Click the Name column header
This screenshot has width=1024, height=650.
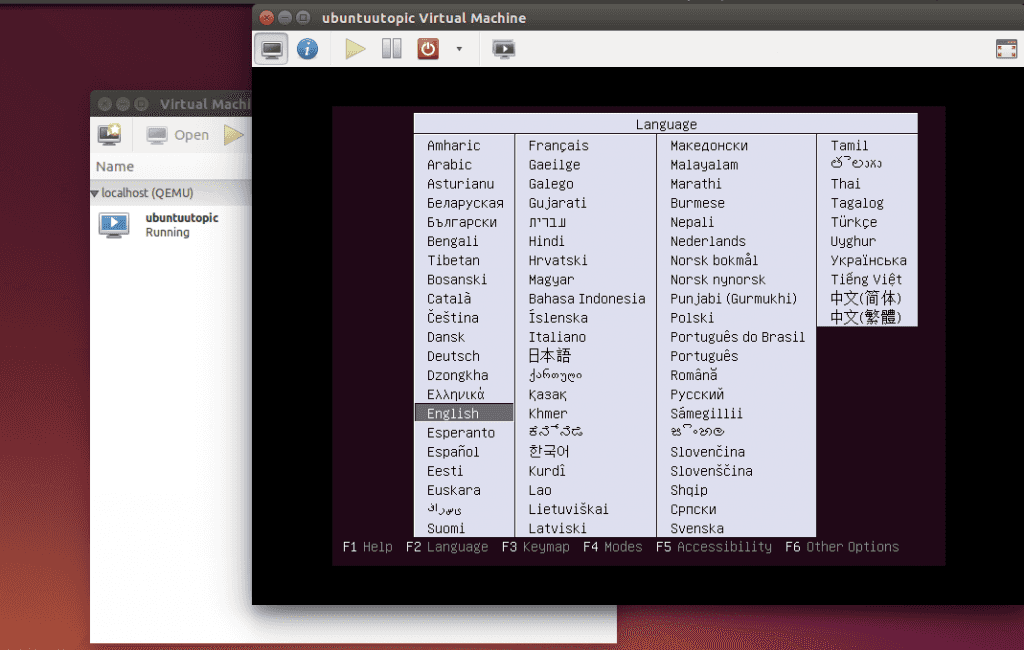[x=115, y=167]
